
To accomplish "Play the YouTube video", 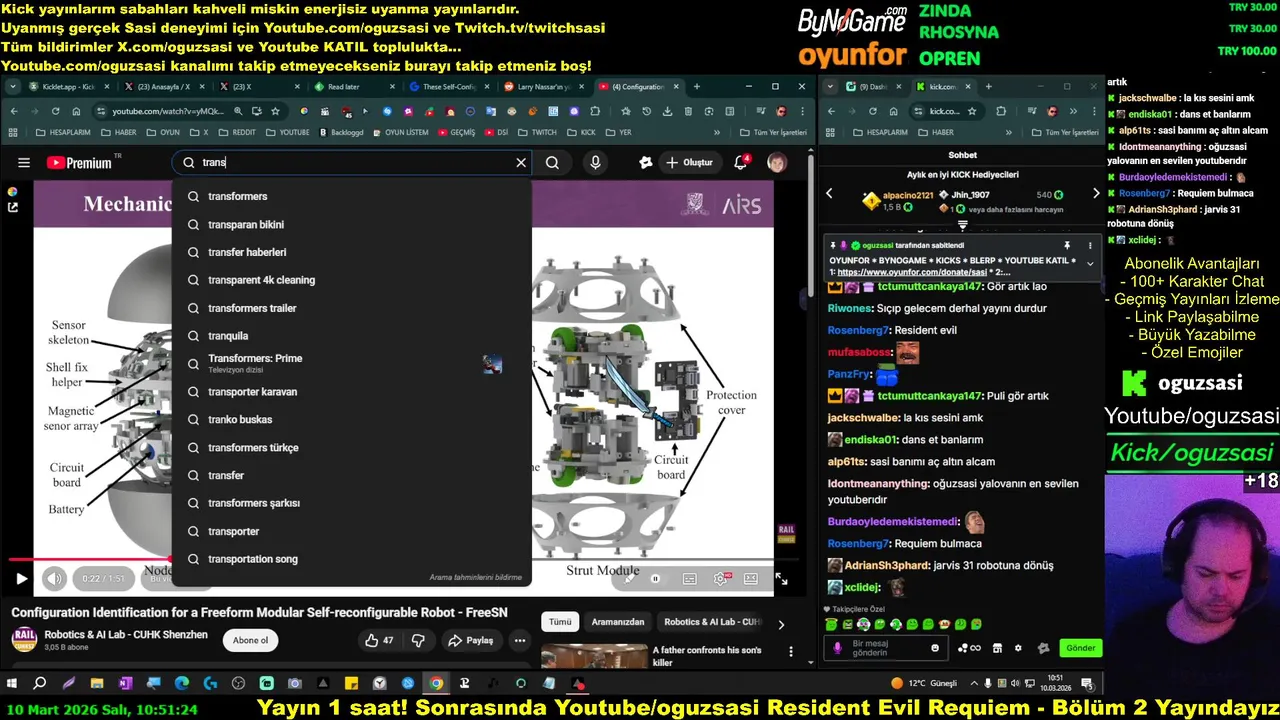I will (x=21, y=578).
